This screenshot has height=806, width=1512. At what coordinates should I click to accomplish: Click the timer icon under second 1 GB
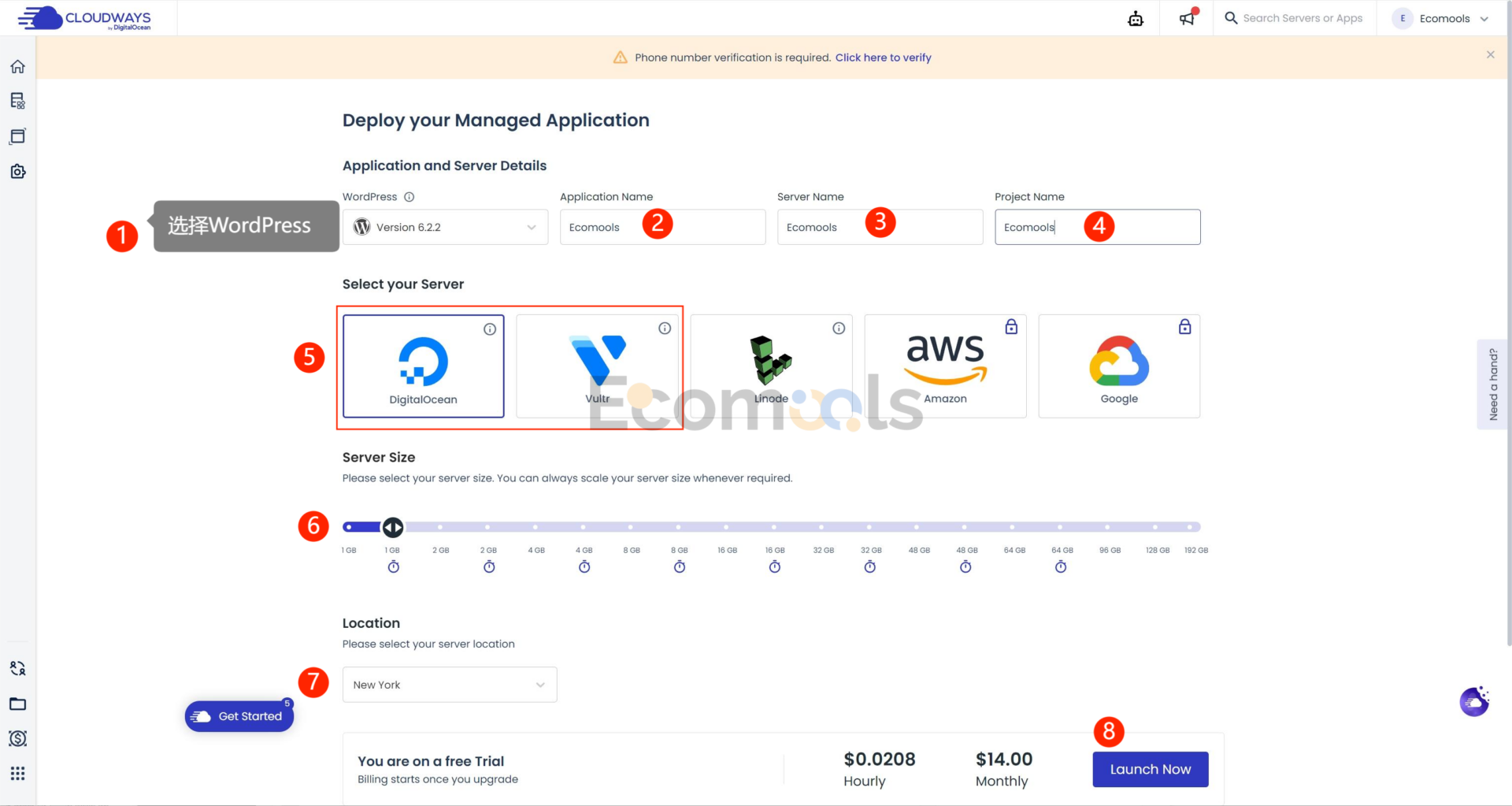394,566
